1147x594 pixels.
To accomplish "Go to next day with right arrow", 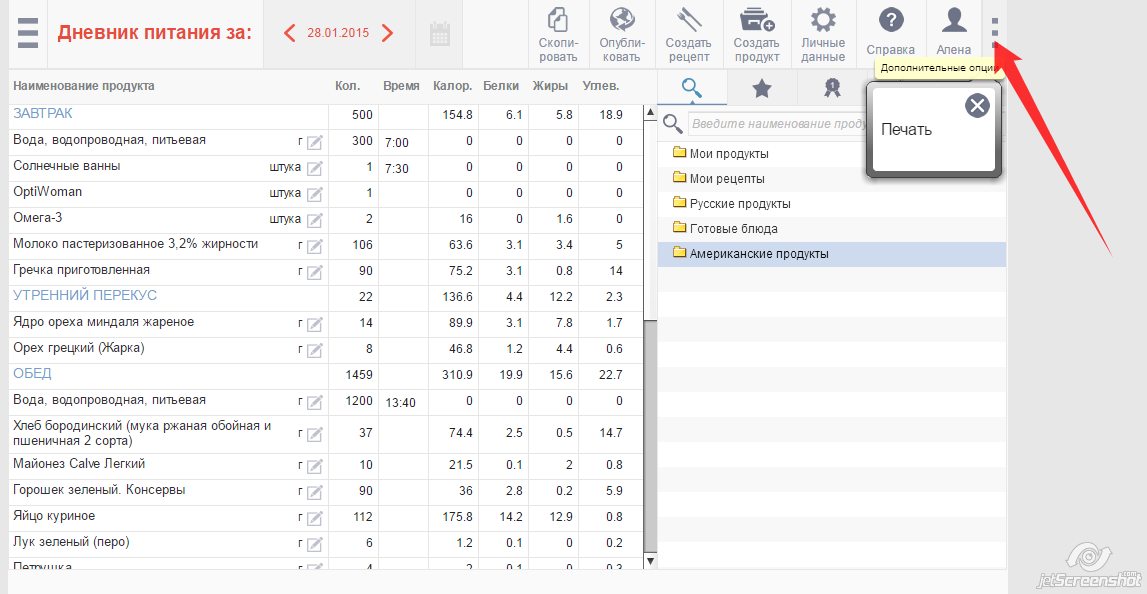I will pos(388,33).
